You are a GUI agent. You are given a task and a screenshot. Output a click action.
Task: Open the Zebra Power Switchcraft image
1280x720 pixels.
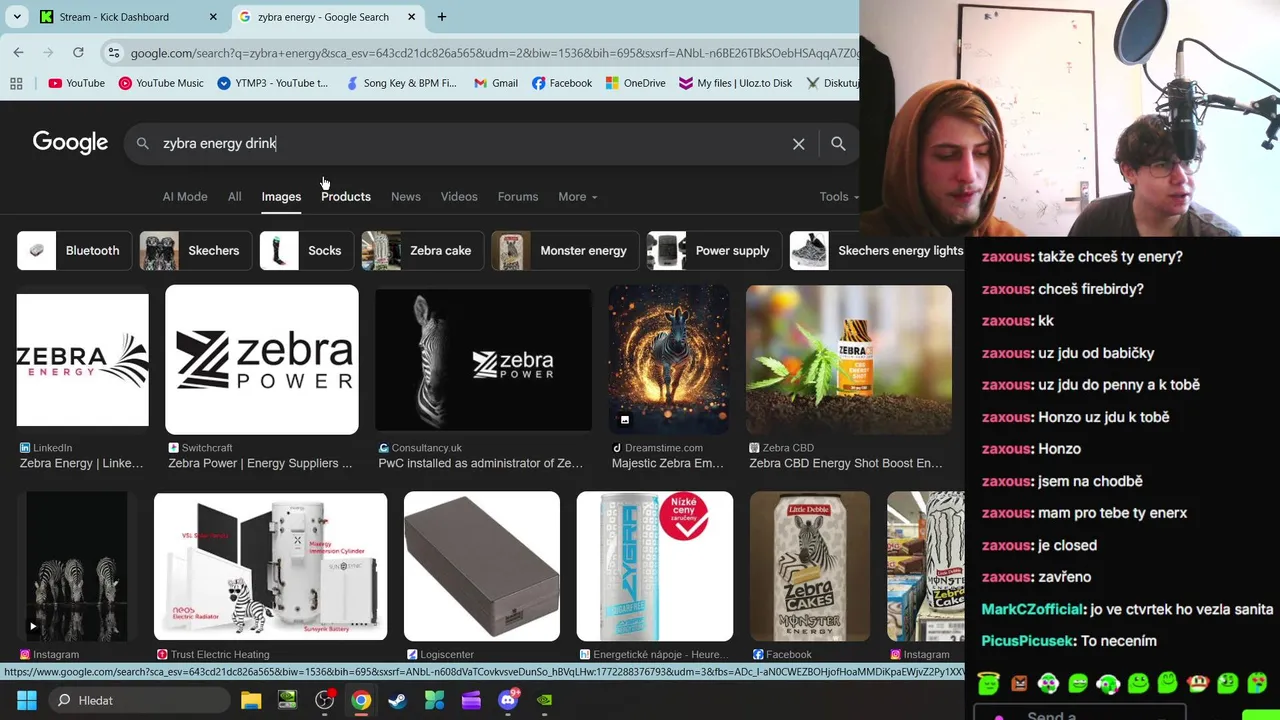pos(261,360)
